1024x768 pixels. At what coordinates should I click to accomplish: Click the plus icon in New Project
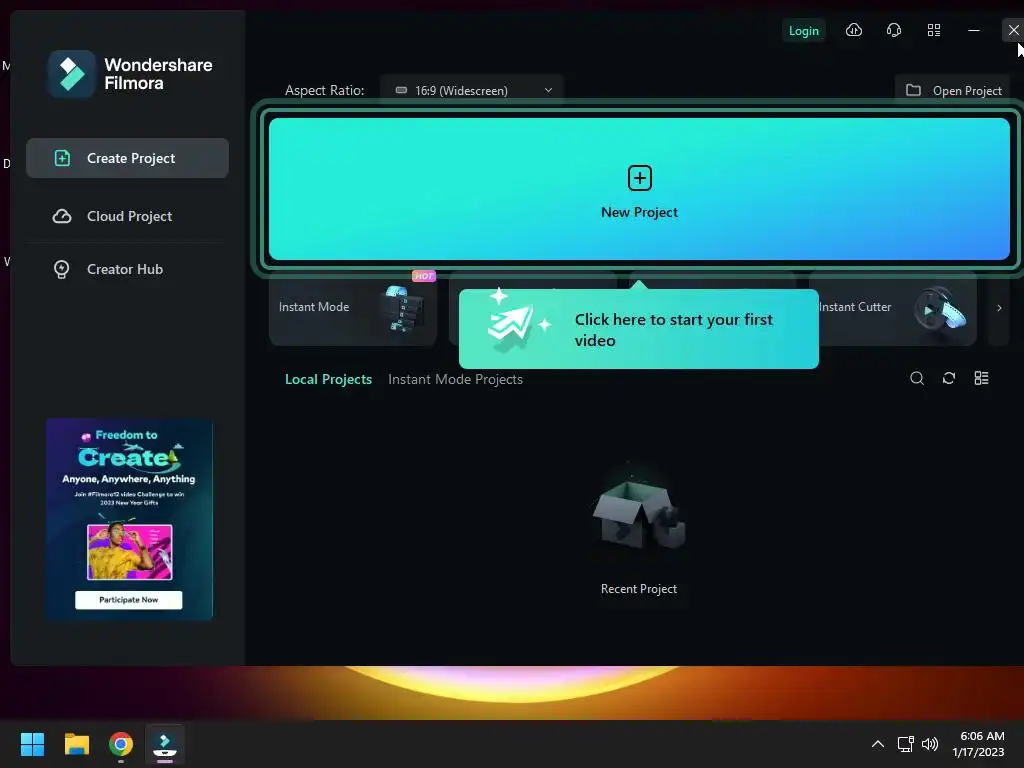[x=639, y=178]
